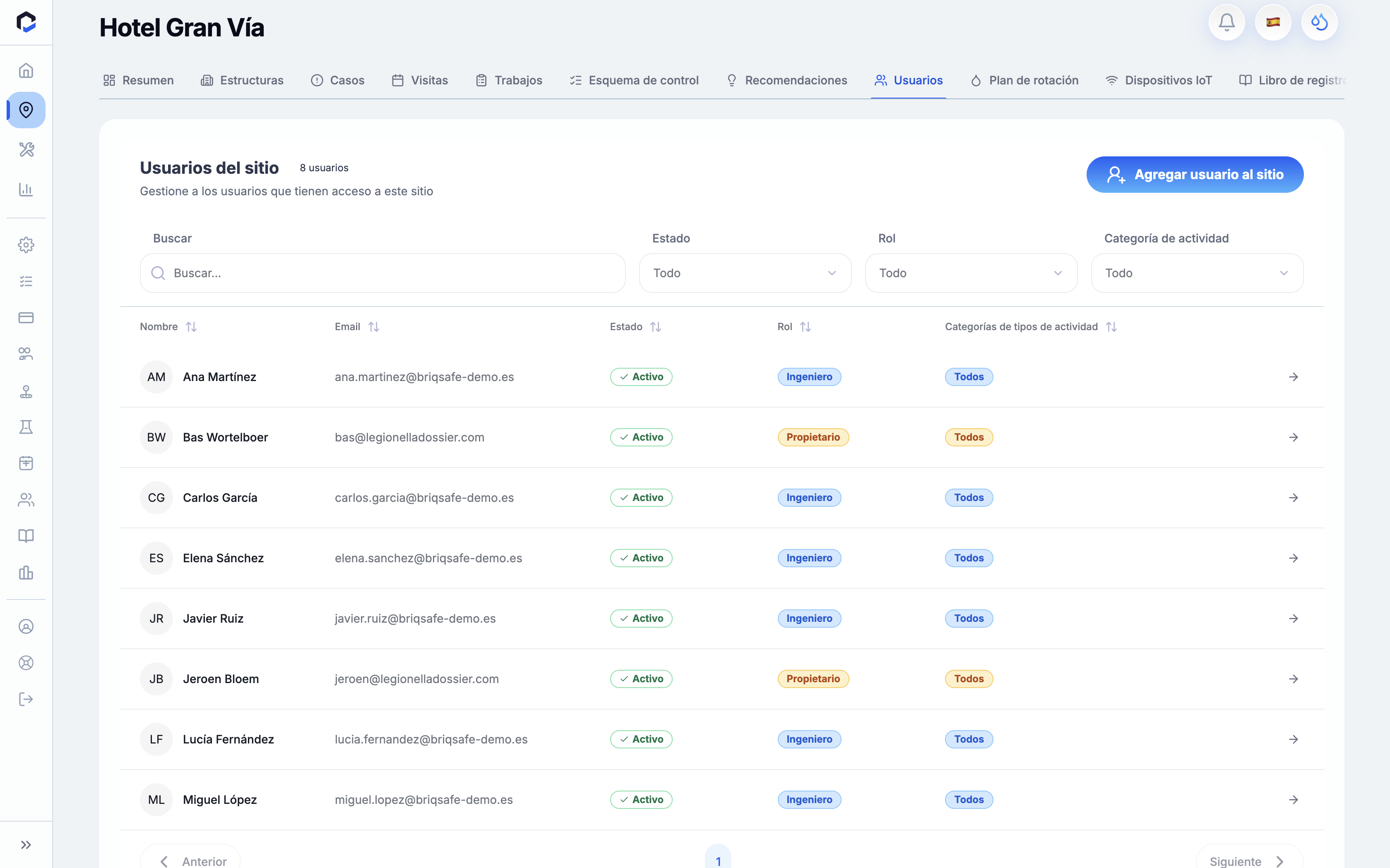The height and width of the screenshot is (868, 1390).
Task: Open the user profile circle sidebar icon
Action: [x=26, y=626]
